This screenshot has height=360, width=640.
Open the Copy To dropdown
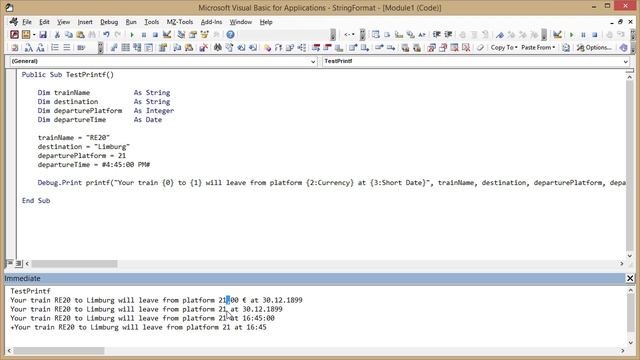click(504, 48)
